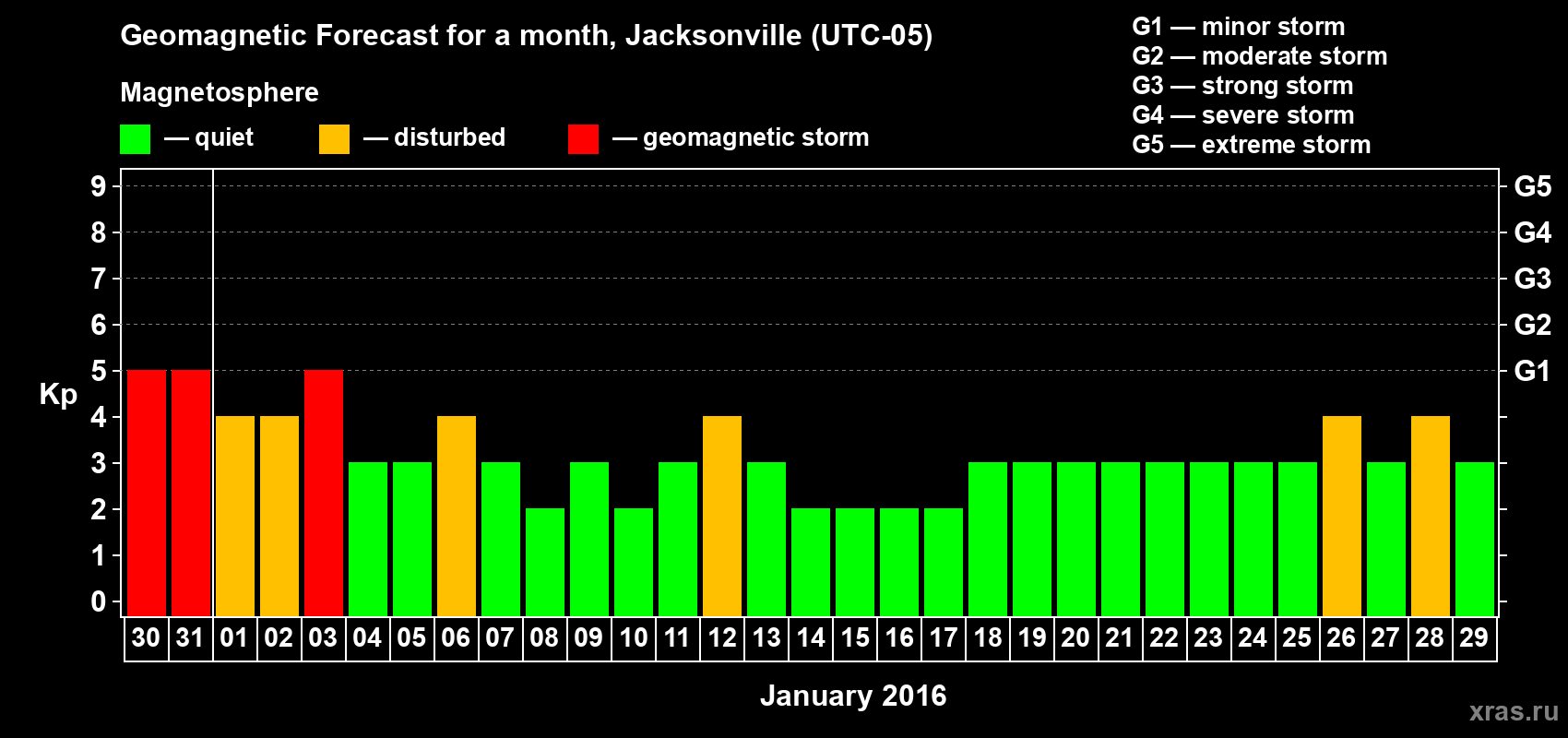This screenshot has height=738, width=1568.
Task: Click the date label 22
Action: (x=1164, y=638)
